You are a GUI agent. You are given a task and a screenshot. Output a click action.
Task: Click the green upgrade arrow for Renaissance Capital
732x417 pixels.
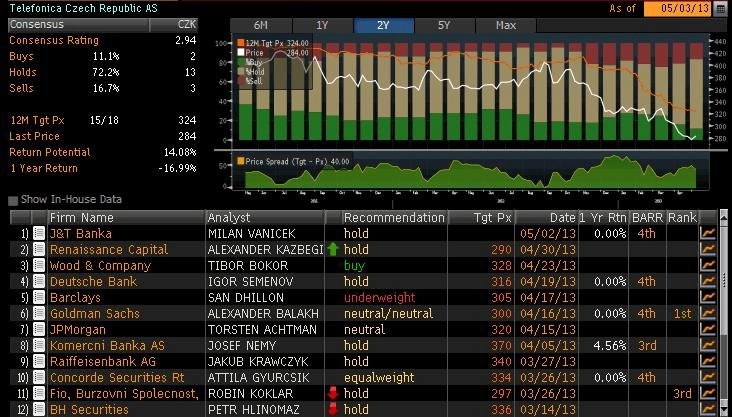pos(332,249)
